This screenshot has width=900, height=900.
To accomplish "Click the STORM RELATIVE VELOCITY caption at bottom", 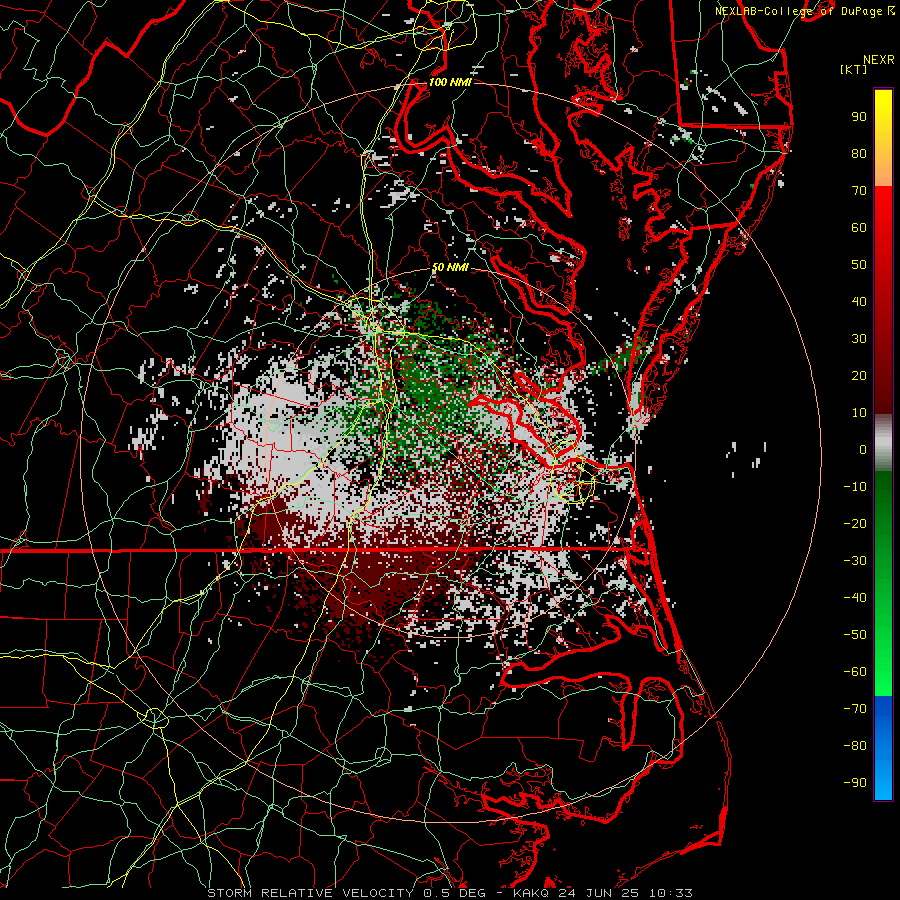I will coord(449,893).
